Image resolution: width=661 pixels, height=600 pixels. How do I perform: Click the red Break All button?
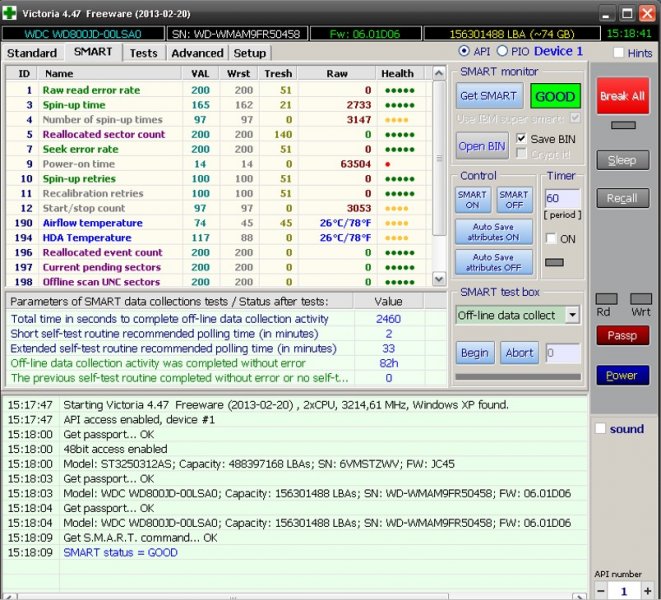click(x=623, y=96)
